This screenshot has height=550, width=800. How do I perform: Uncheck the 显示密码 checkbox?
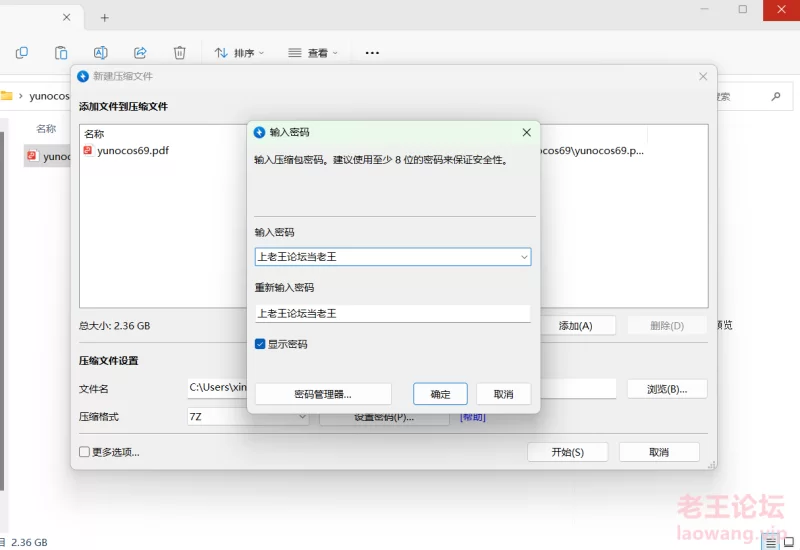coord(260,344)
